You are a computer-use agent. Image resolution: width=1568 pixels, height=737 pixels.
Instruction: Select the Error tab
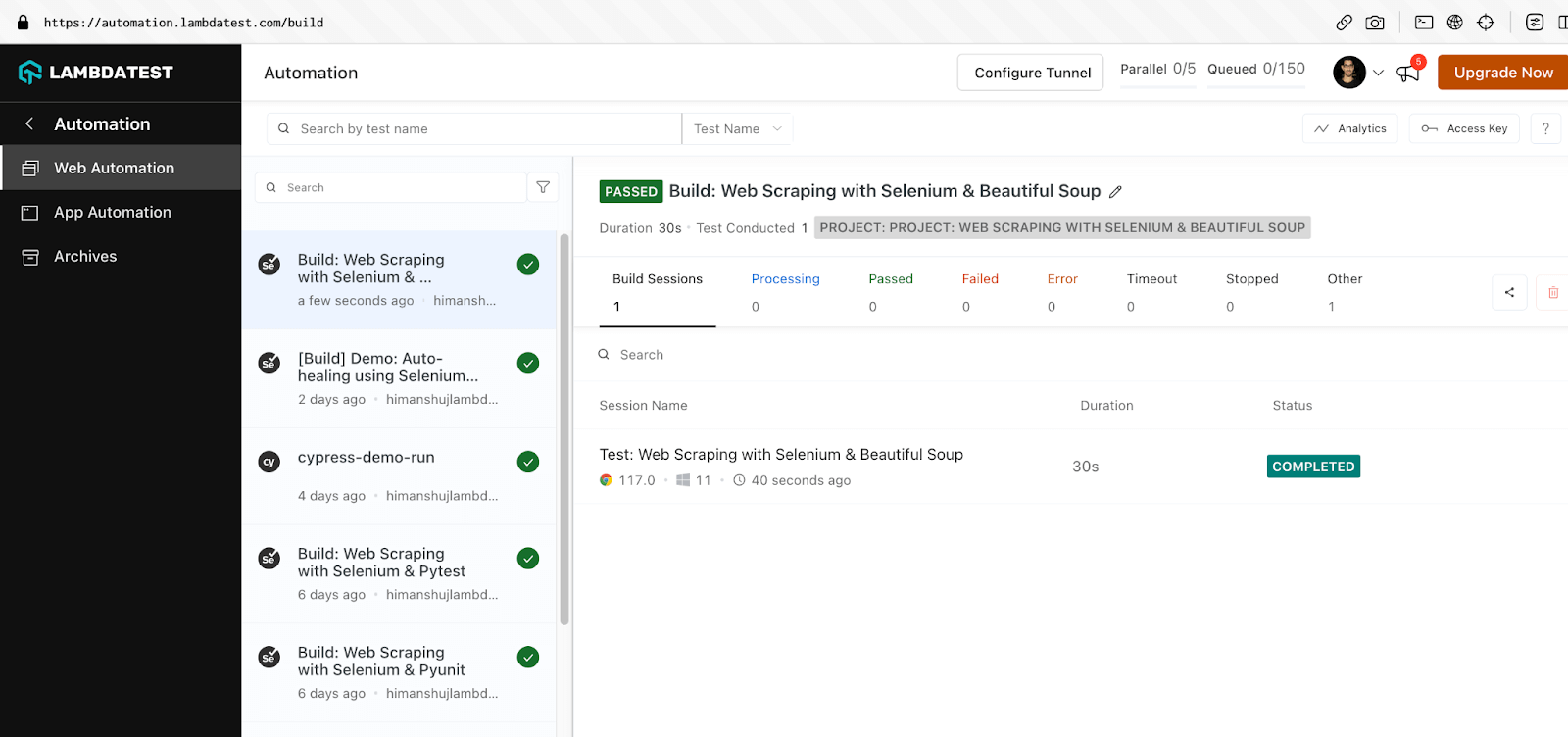(x=1062, y=292)
